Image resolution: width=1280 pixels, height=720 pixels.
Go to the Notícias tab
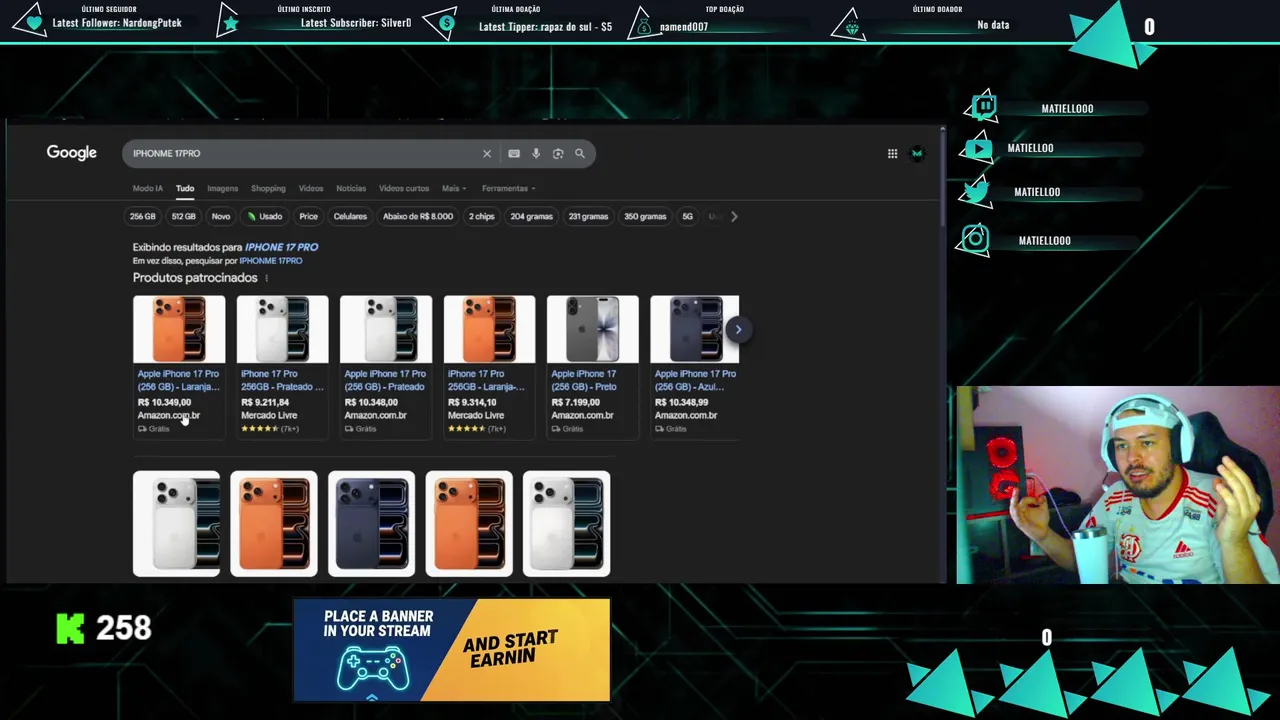(x=351, y=188)
